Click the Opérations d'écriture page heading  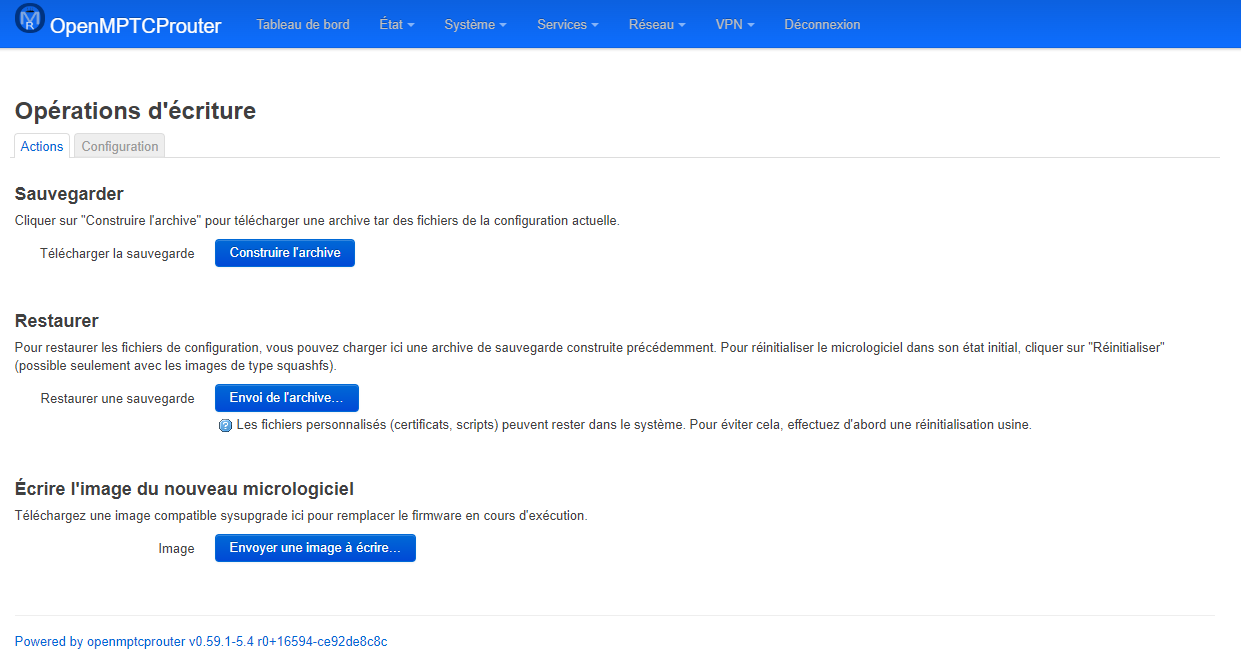pos(135,111)
